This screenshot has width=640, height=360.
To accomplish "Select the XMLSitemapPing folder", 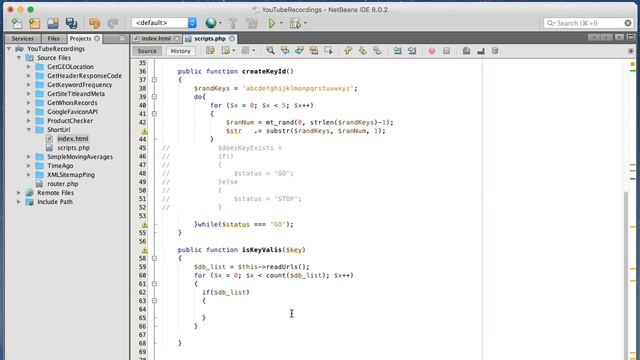I will (x=71, y=175).
